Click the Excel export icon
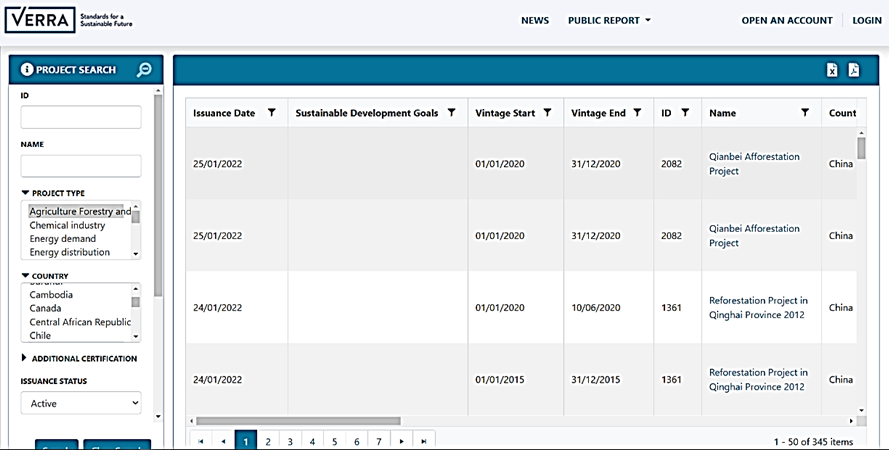Viewport: 889px width, 452px height. click(831, 69)
